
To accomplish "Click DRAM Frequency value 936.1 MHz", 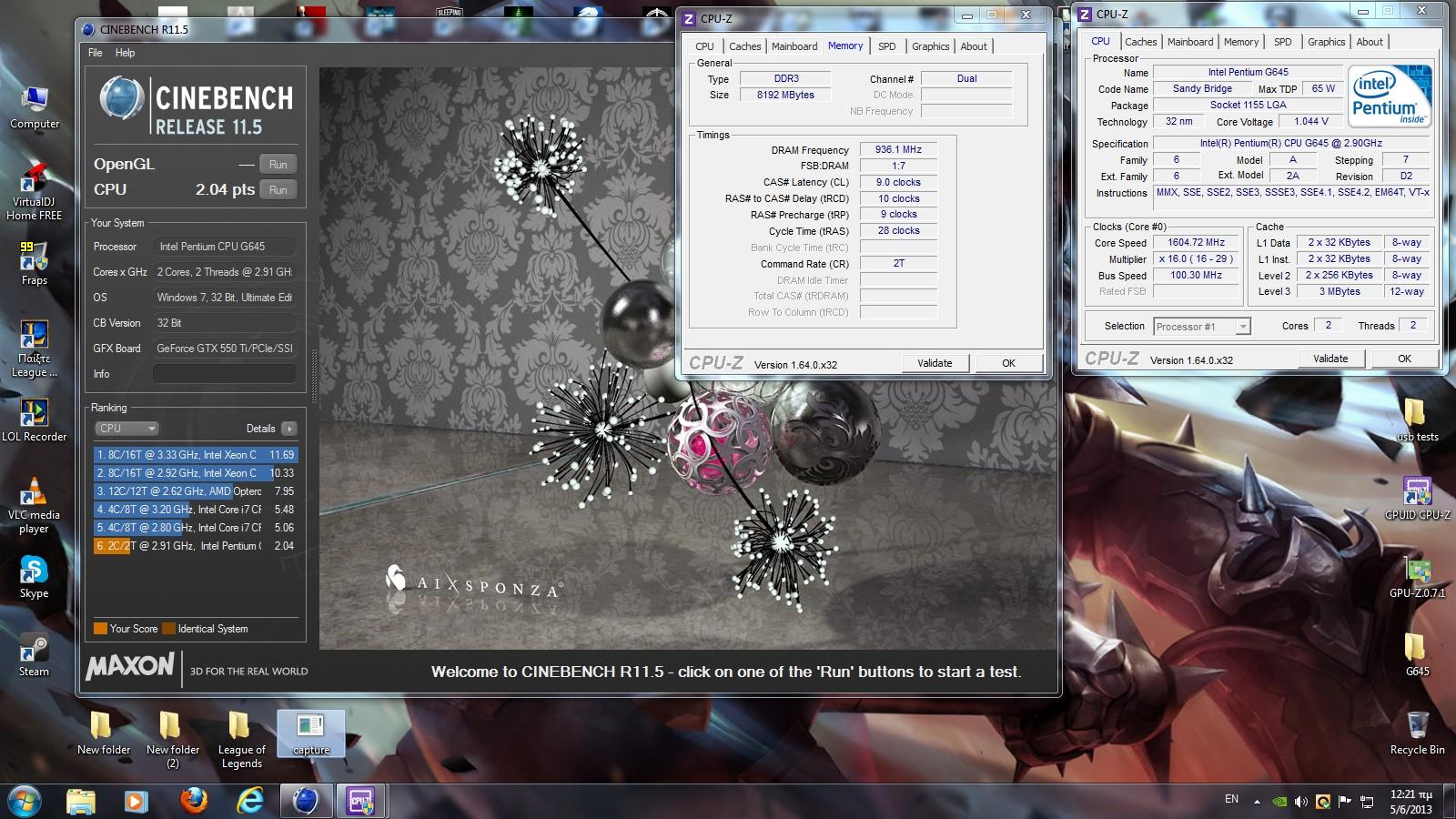I will [898, 149].
